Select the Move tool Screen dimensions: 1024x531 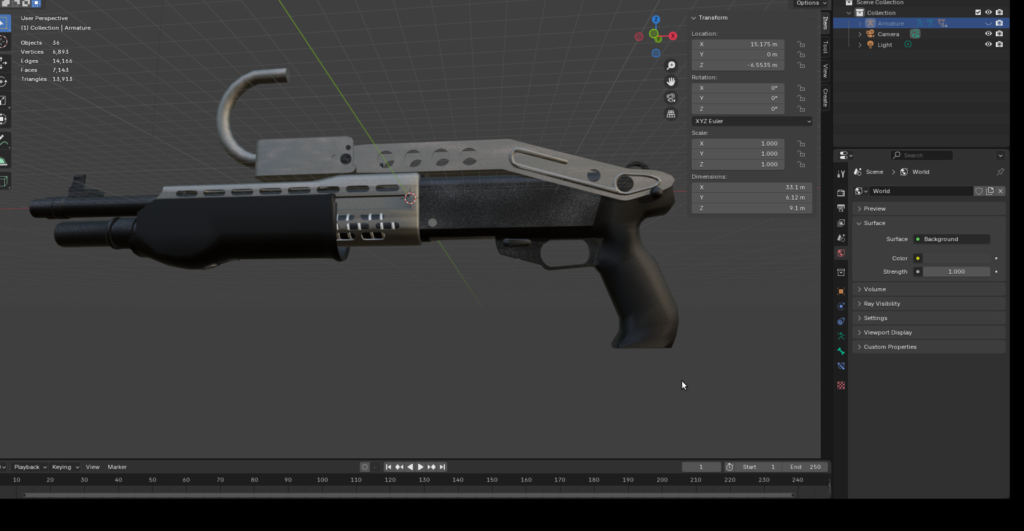click(x=4, y=62)
